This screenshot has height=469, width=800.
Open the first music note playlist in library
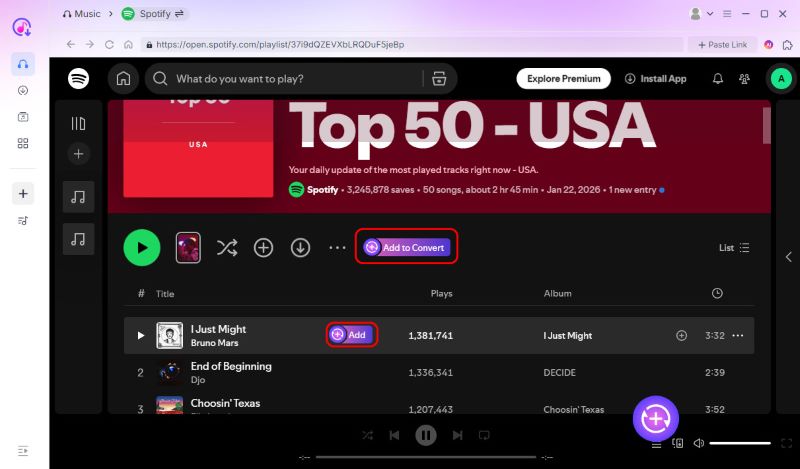coord(78,196)
